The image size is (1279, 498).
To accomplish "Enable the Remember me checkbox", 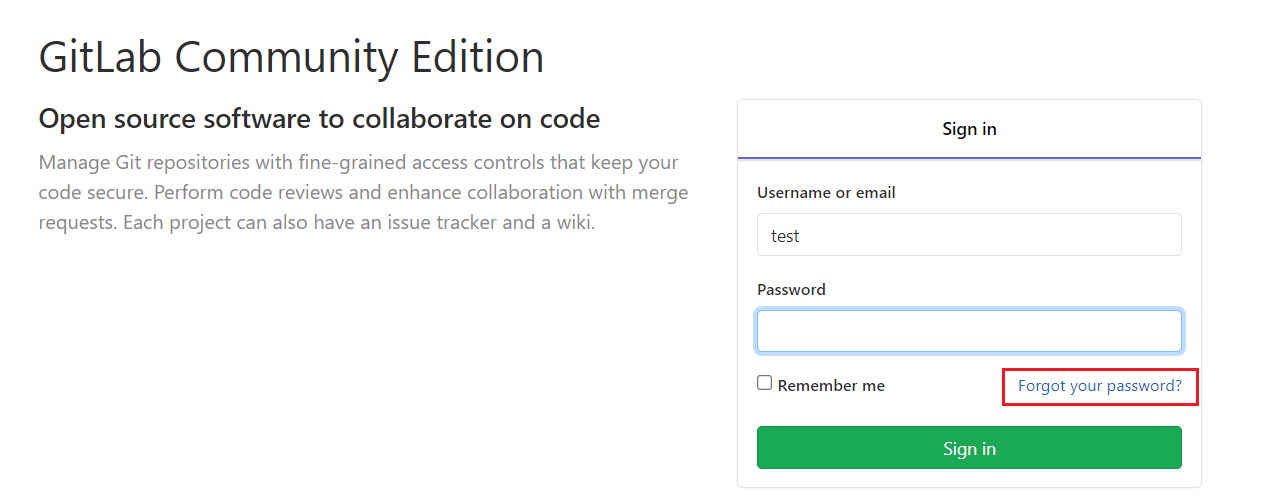I will tap(765, 383).
